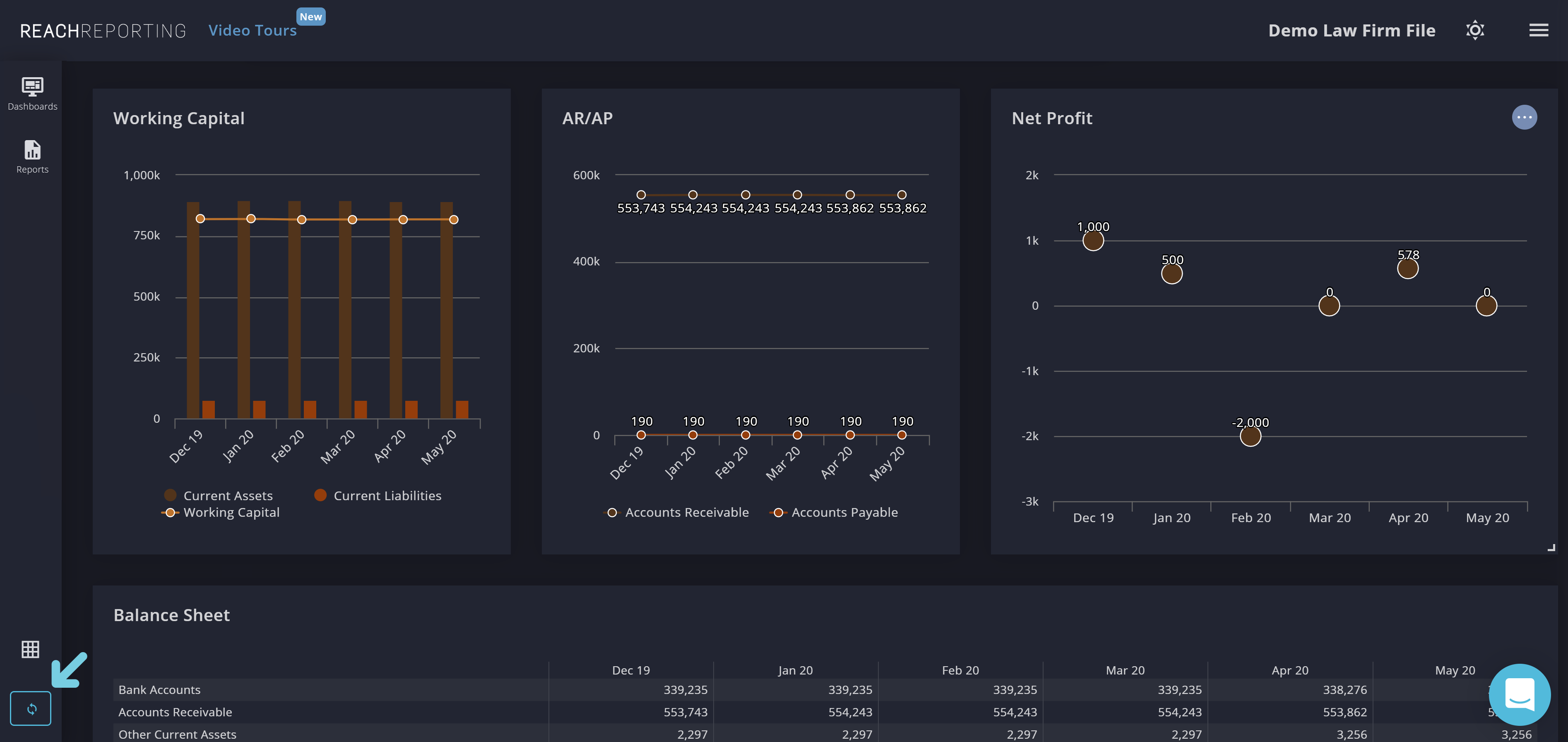Select the Accounts Receivable table row label
The height and width of the screenshot is (742, 1568).
176,712
